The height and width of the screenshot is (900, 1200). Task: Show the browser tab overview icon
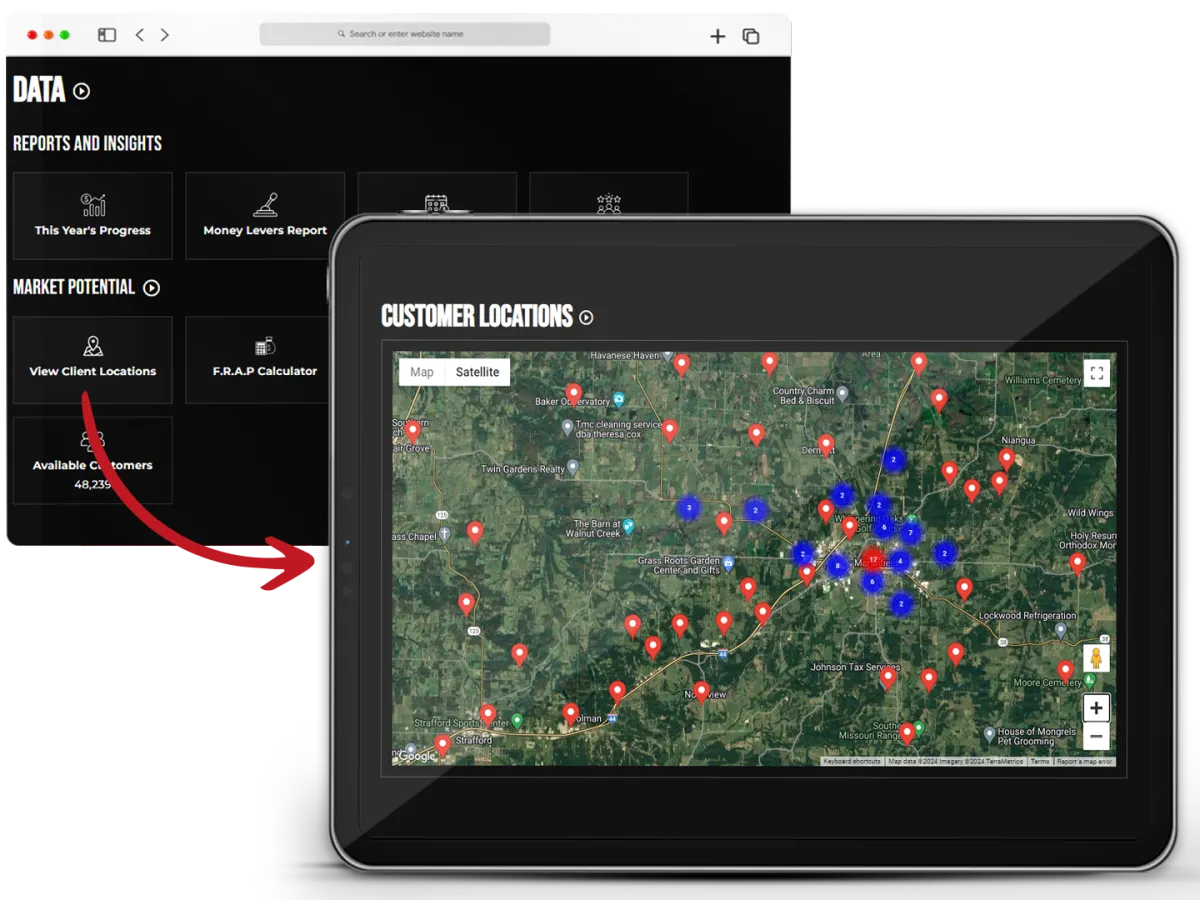(750, 36)
